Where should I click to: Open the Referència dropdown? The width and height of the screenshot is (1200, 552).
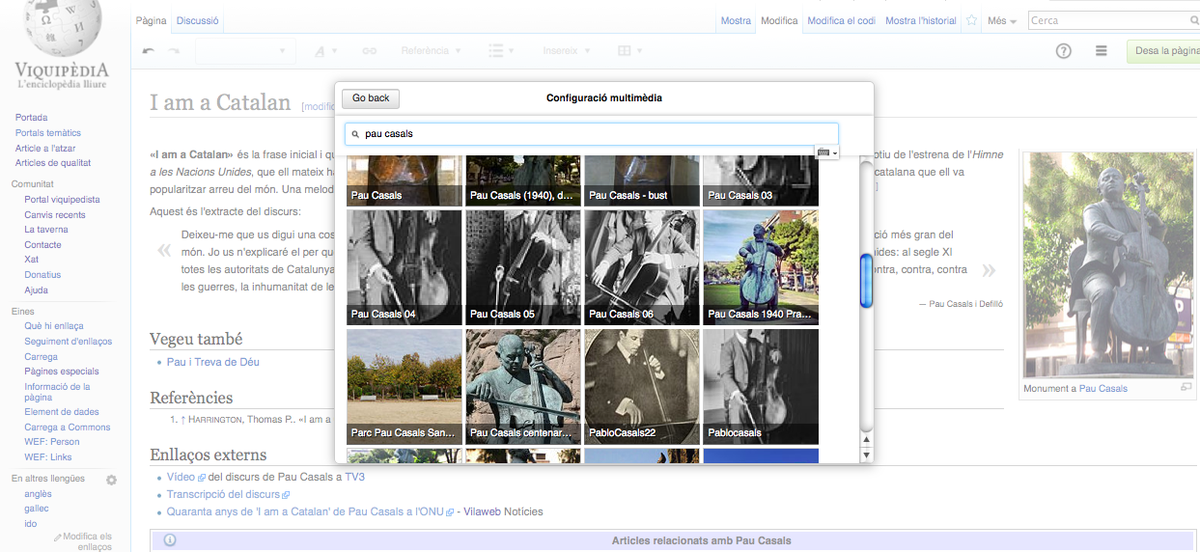pos(430,51)
